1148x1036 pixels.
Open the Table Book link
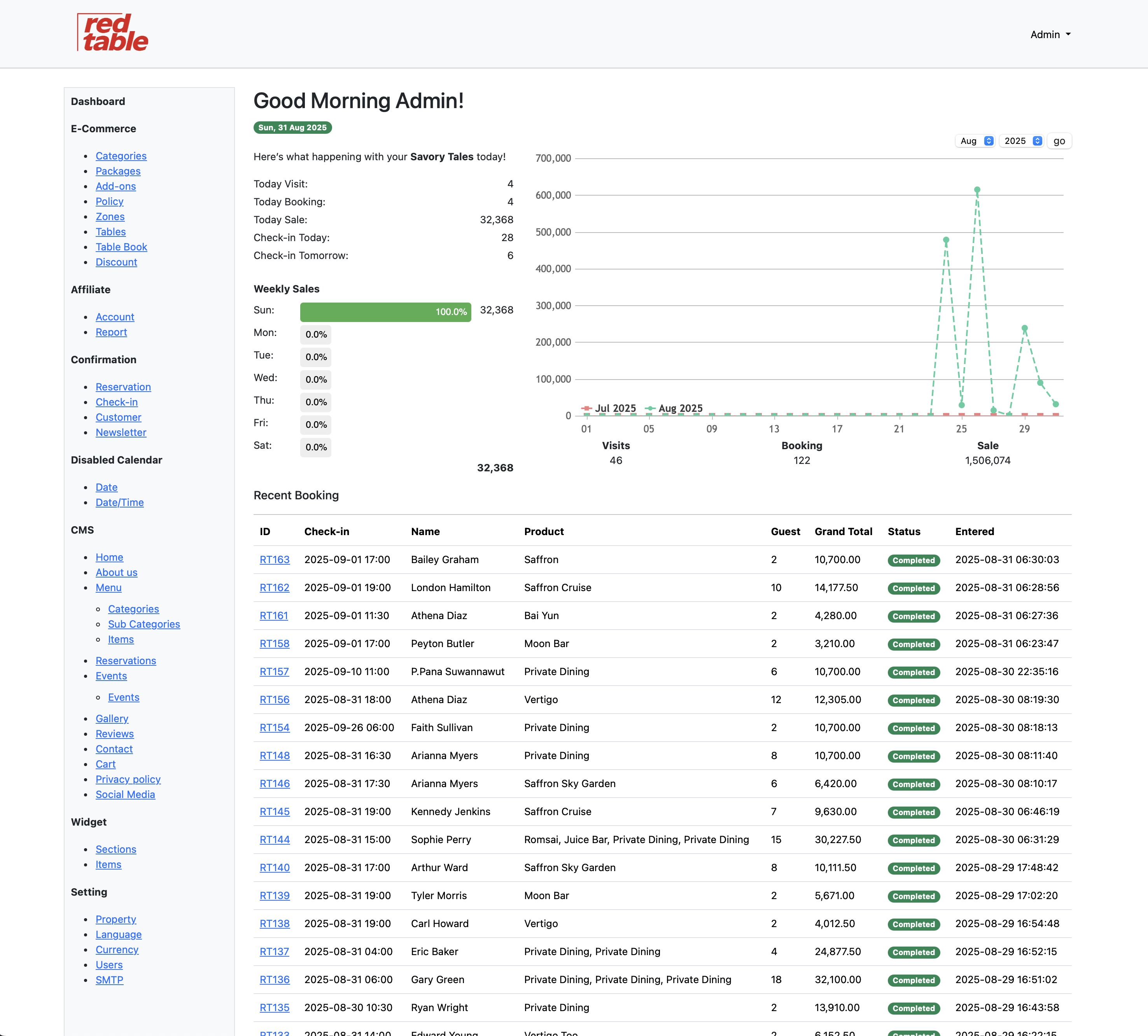pyautogui.click(x=121, y=247)
